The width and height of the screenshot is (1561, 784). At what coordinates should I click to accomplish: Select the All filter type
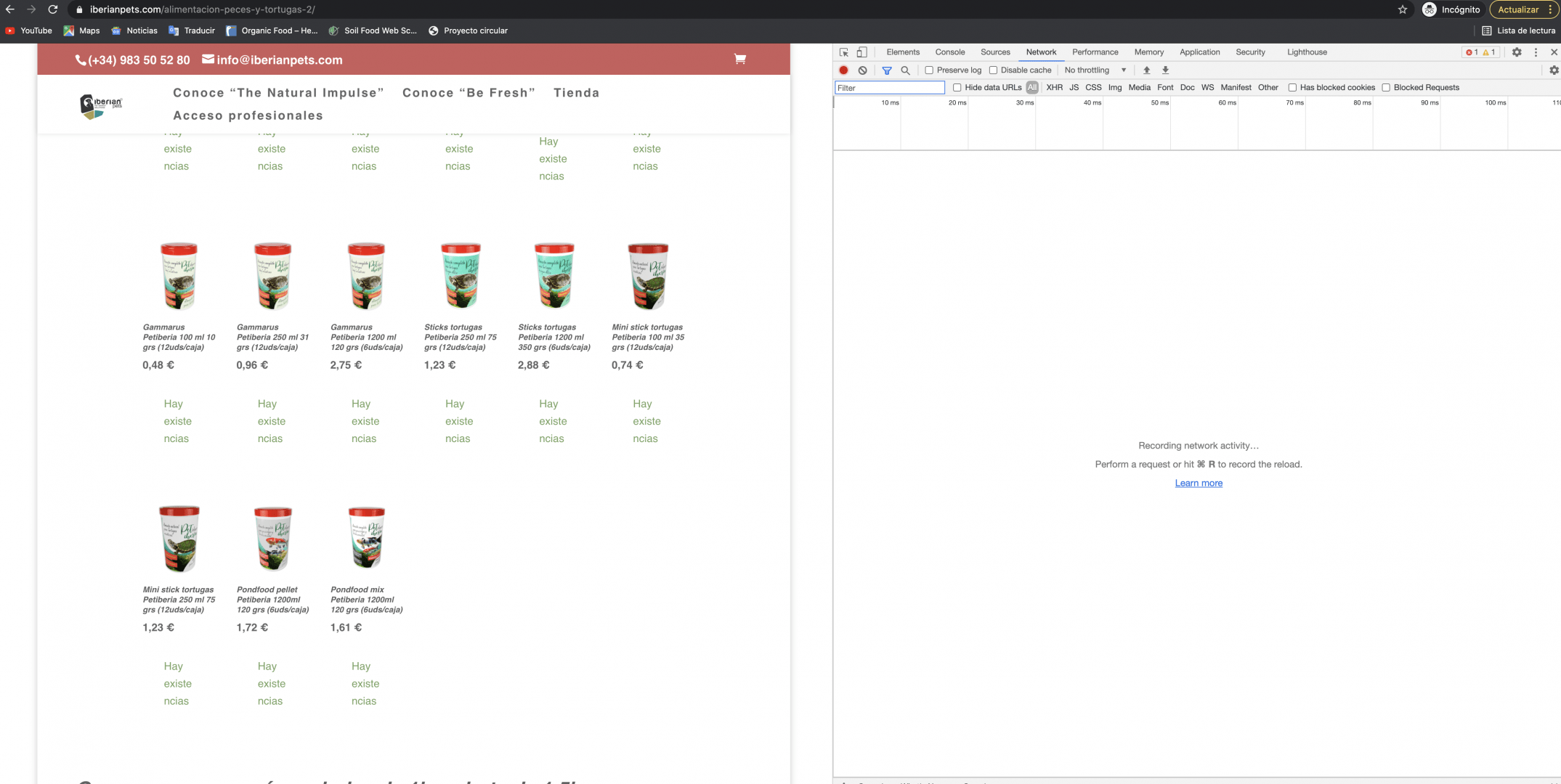point(1032,88)
